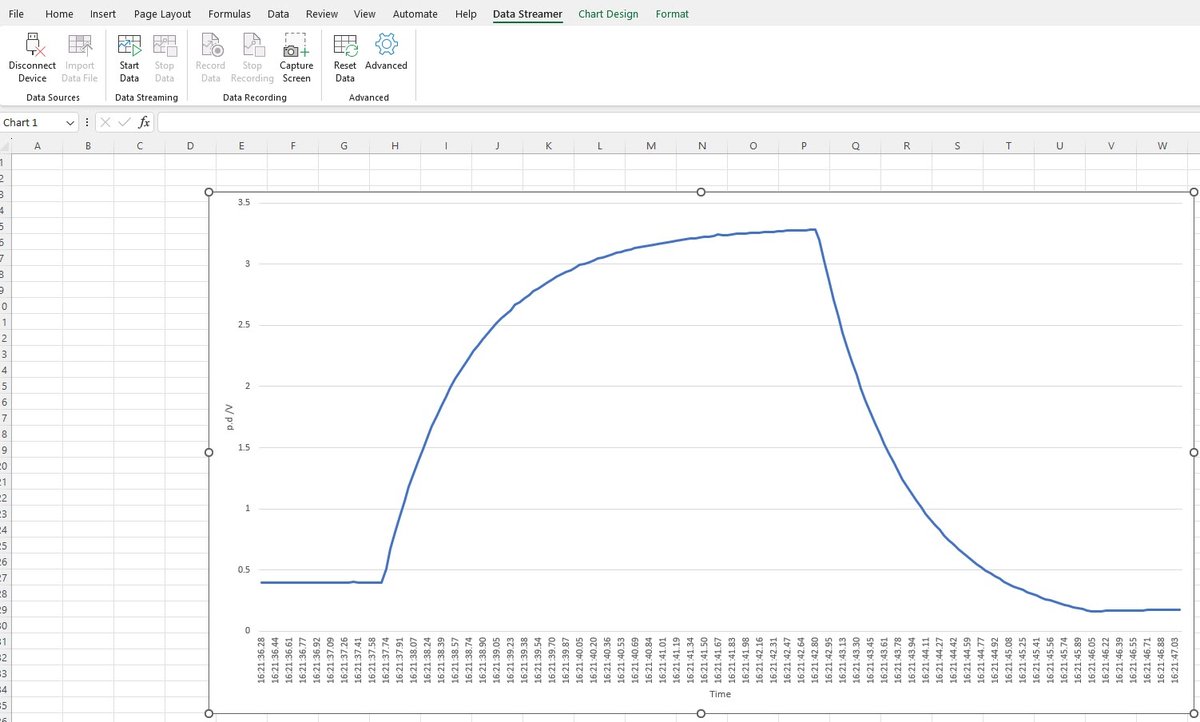Viewport: 1200px width, 722px height.
Task: Select the p.d /V vertical axis title
Action: coord(229,417)
